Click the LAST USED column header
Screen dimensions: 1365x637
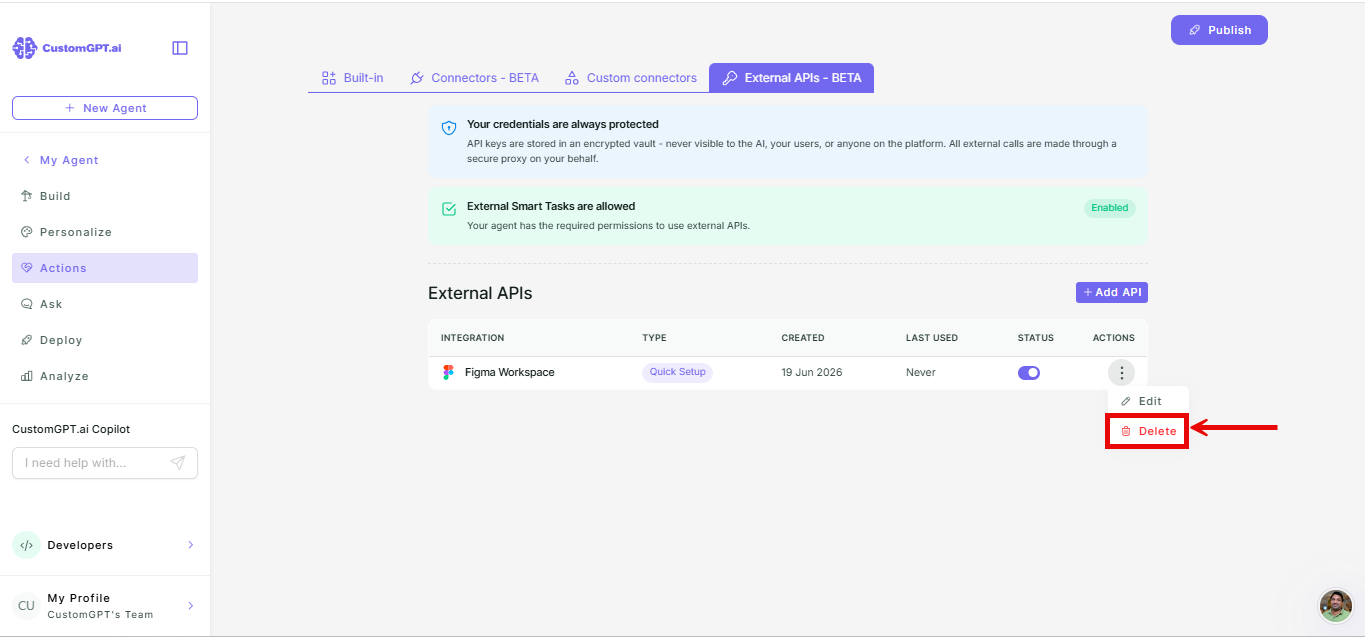tap(932, 338)
